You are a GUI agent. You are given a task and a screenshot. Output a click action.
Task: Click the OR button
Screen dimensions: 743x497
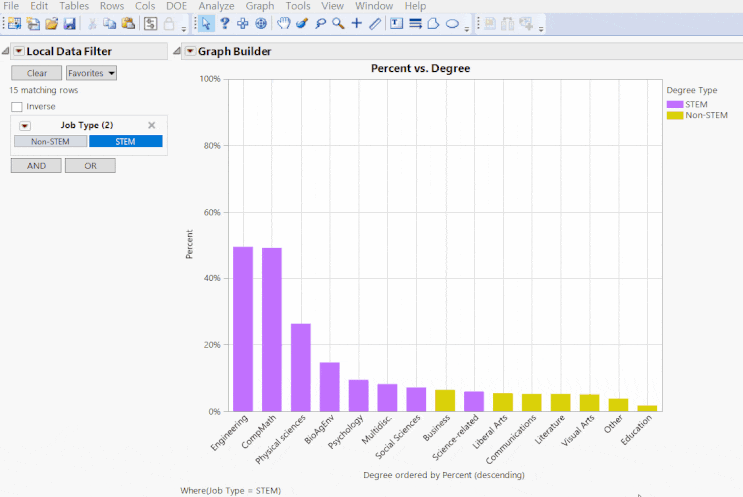click(90, 165)
